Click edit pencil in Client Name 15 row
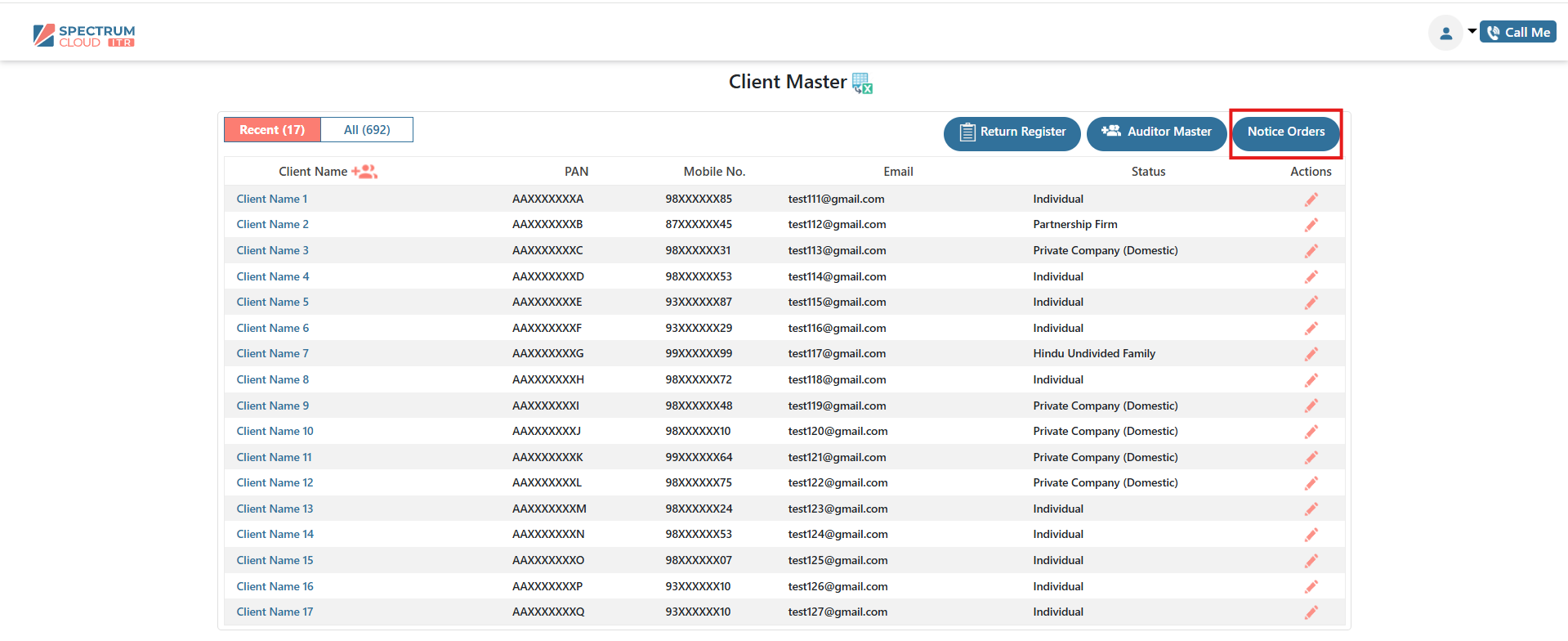Screen dimensions: 1568x641 pos(1311,561)
